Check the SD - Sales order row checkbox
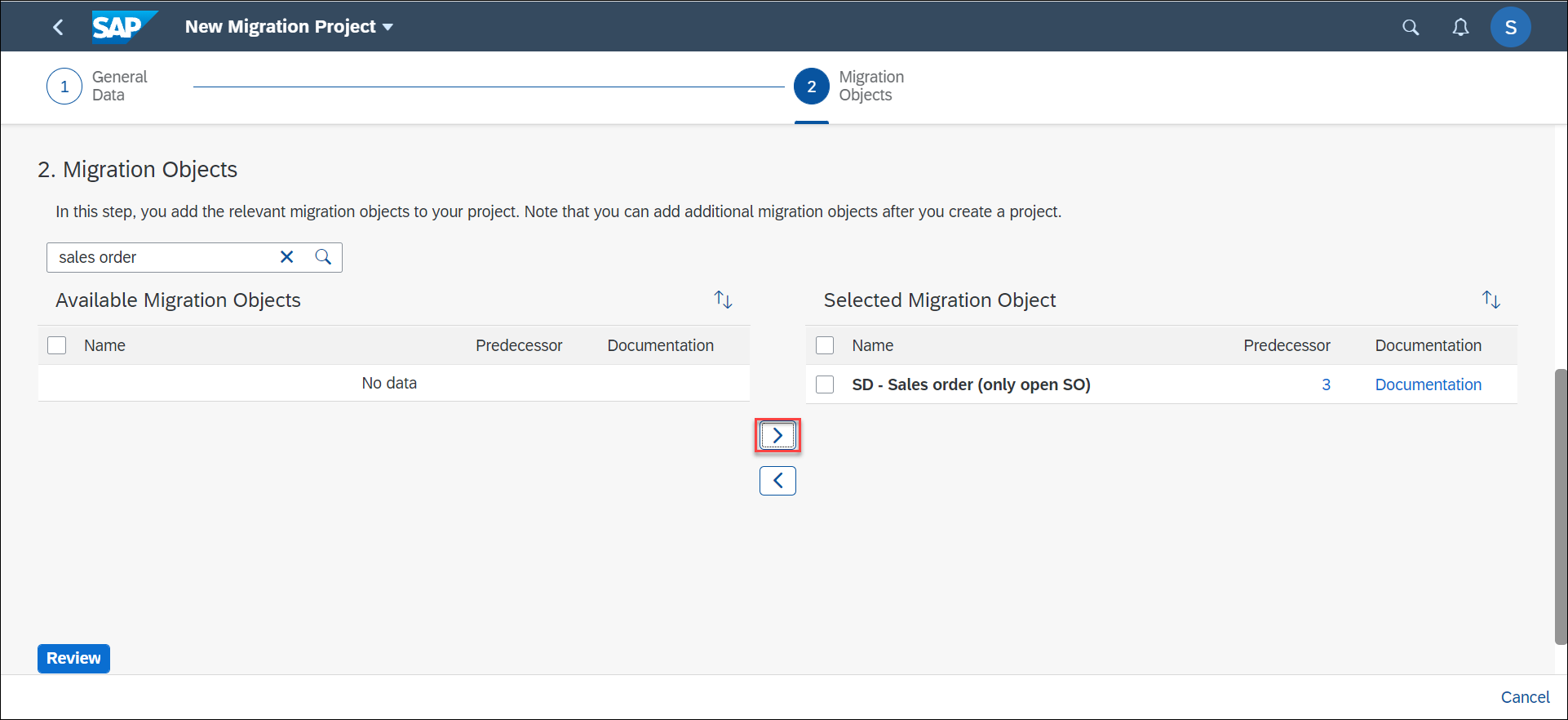Screen dimensions: 1568x720 (x=825, y=384)
